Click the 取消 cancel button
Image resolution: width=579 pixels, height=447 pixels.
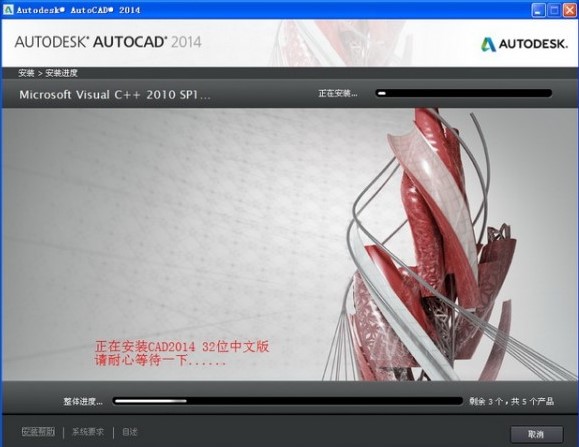tap(537, 434)
